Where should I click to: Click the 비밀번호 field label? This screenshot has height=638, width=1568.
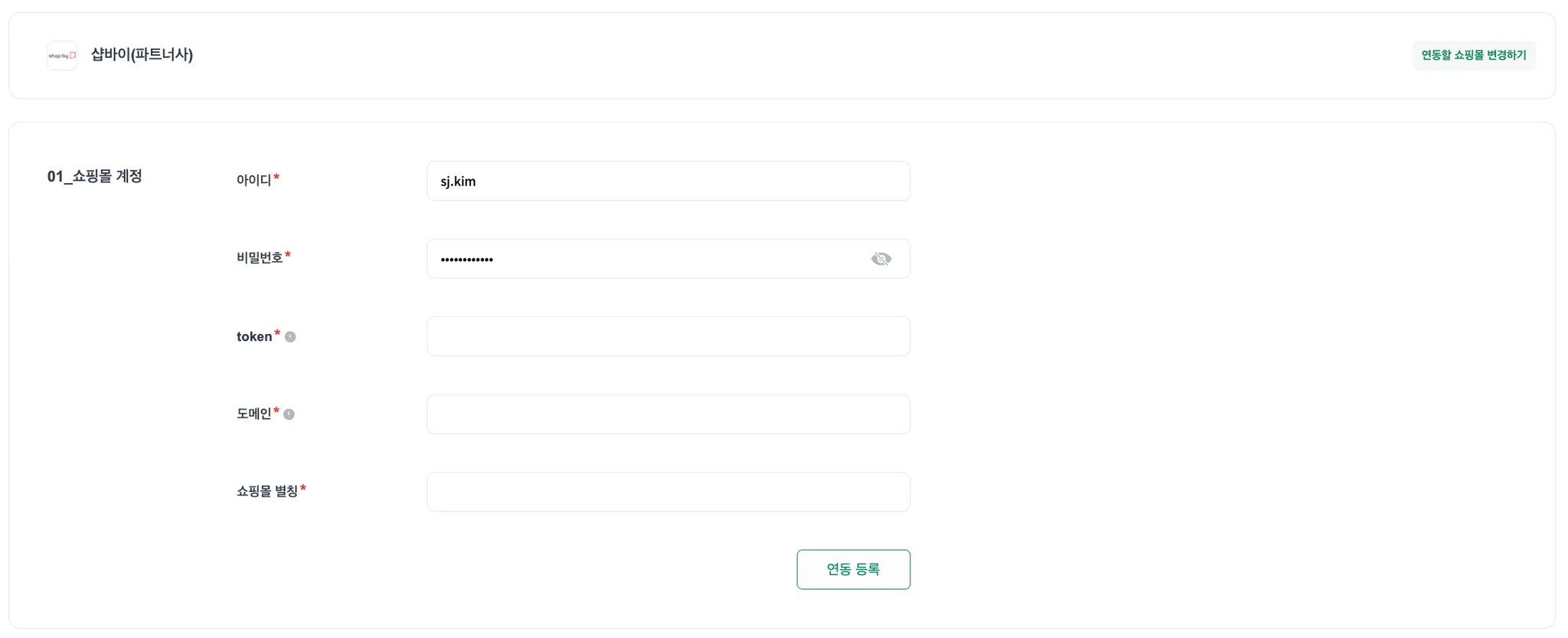pyautogui.click(x=260, y=258)
